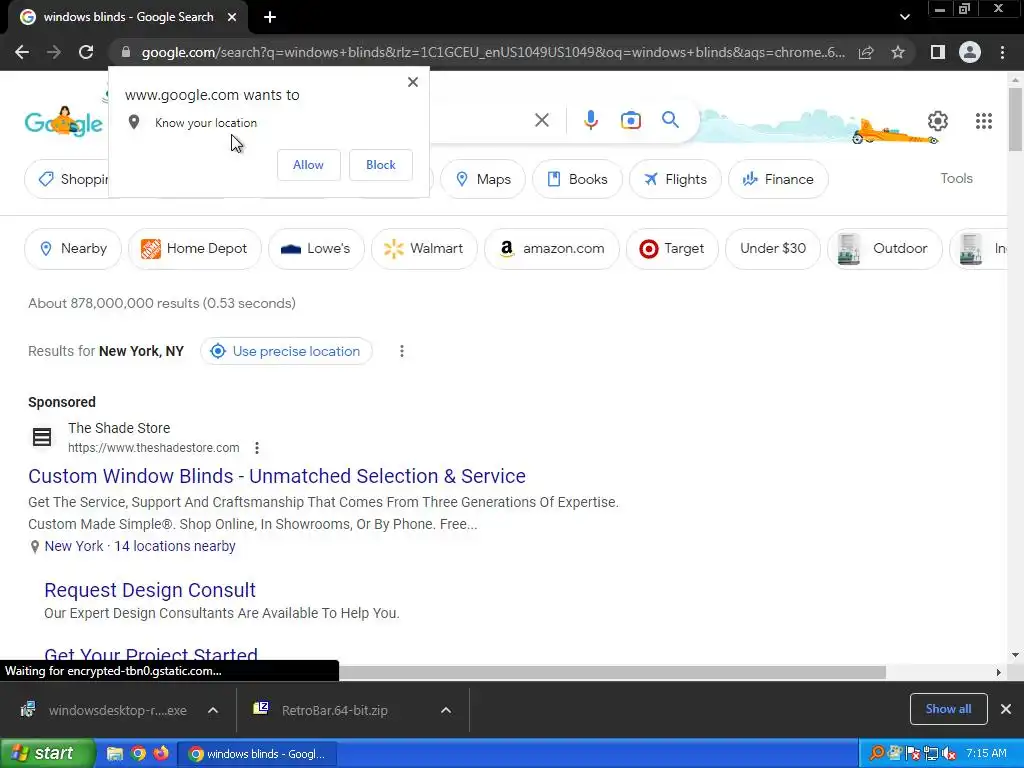Click the Google doodle logo
Screen dimensions: 1024x768
pos(64,121)
